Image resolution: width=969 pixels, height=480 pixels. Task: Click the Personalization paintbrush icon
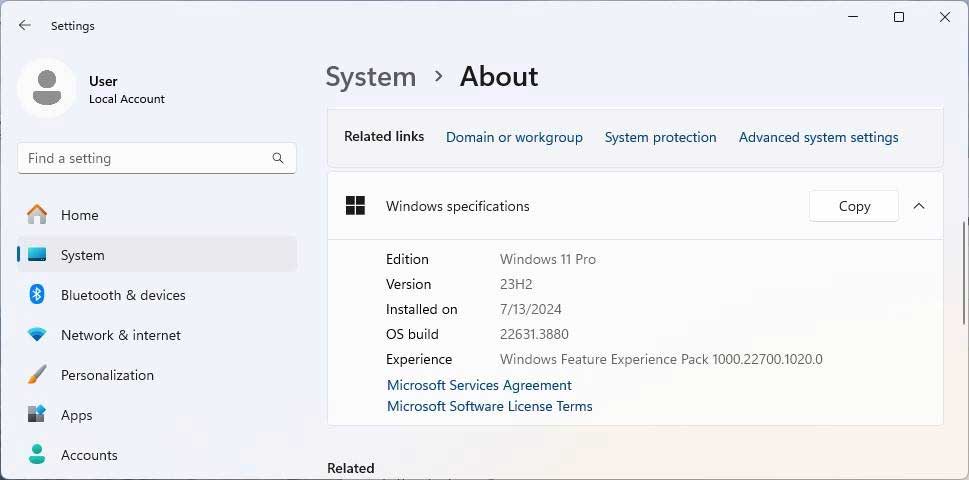click(37, 375)
